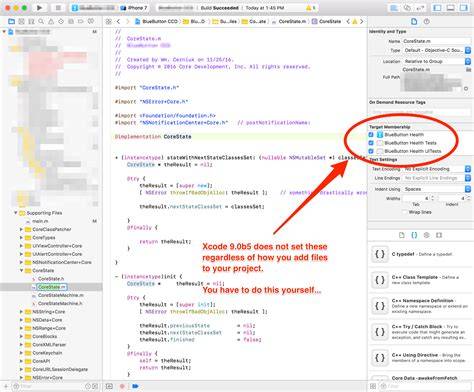Toggle BlueButton Health UITests target membership
The width and height of the screenshot is (474, 392).
pos(371,151)
